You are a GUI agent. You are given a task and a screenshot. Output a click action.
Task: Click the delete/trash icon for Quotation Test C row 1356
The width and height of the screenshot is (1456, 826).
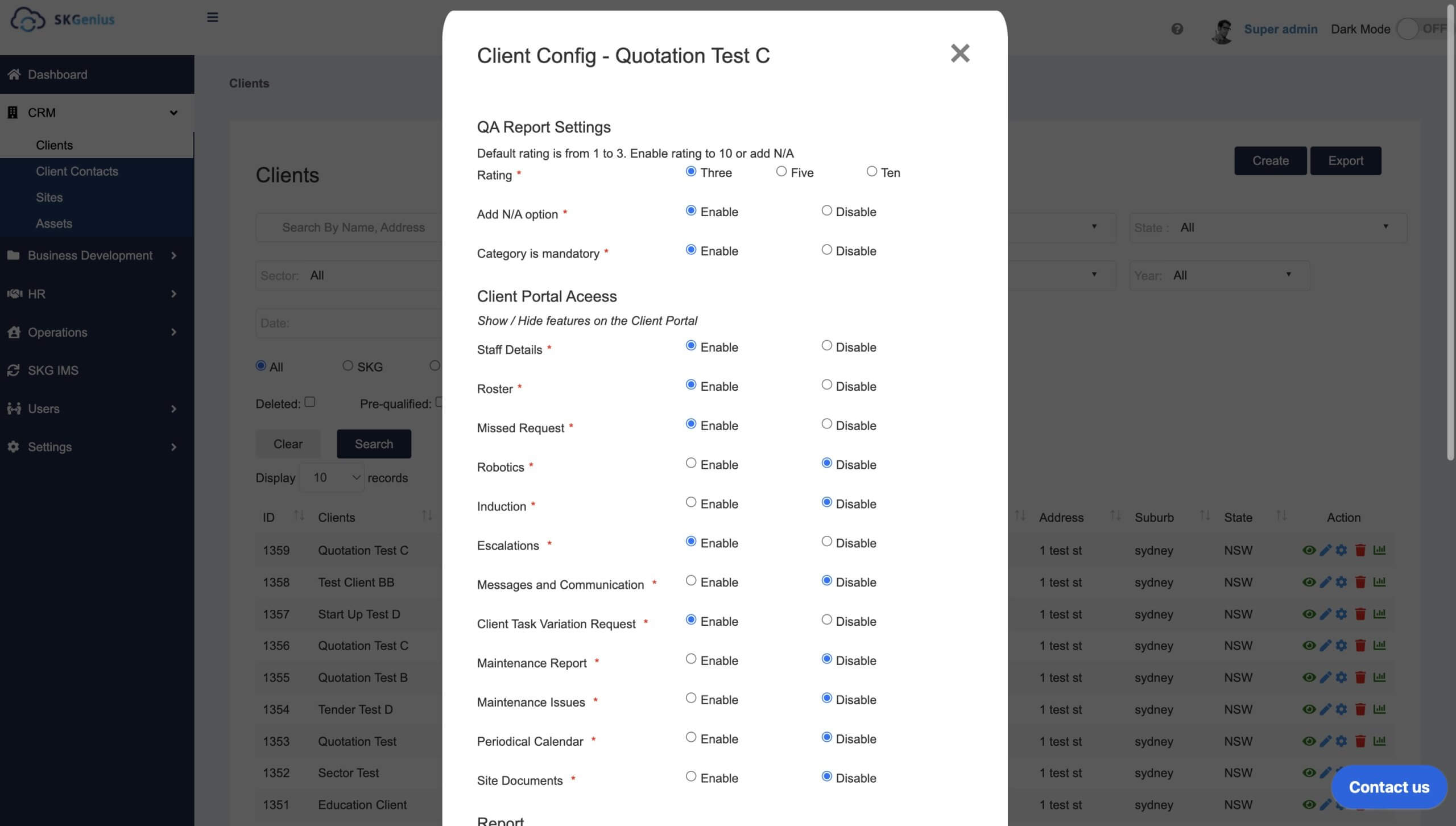[1361, 646]
